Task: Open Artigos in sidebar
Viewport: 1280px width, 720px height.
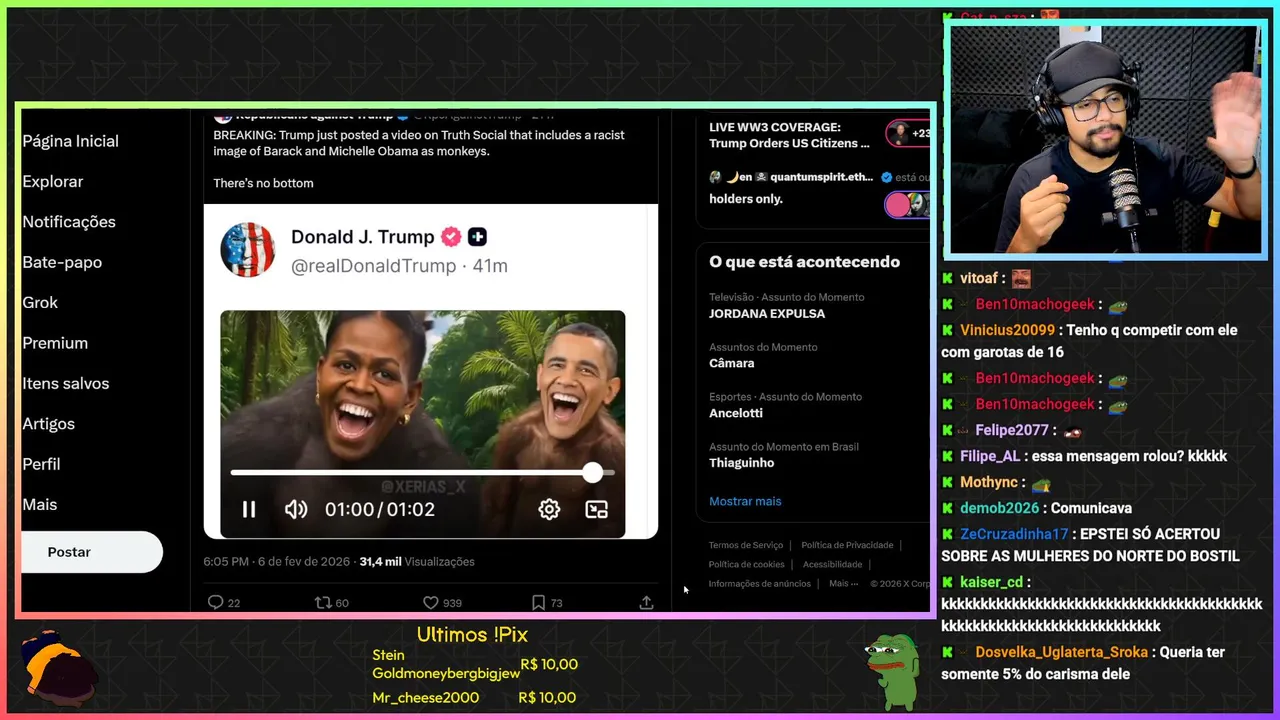Action: [48, 424]
